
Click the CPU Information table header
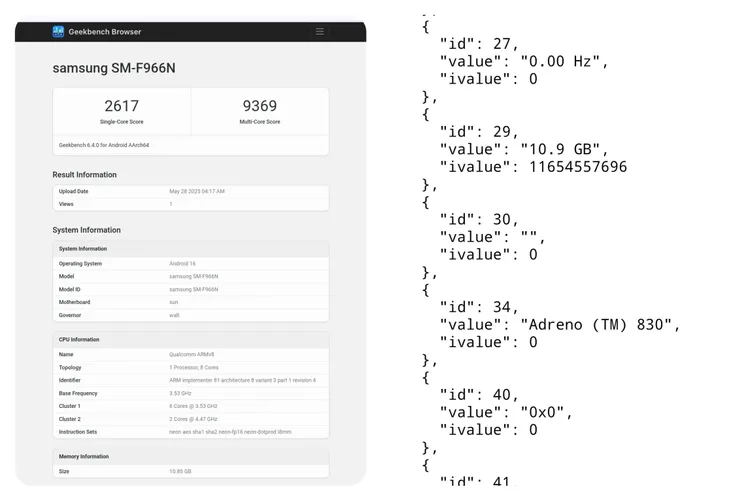click(x=79, y=340)
